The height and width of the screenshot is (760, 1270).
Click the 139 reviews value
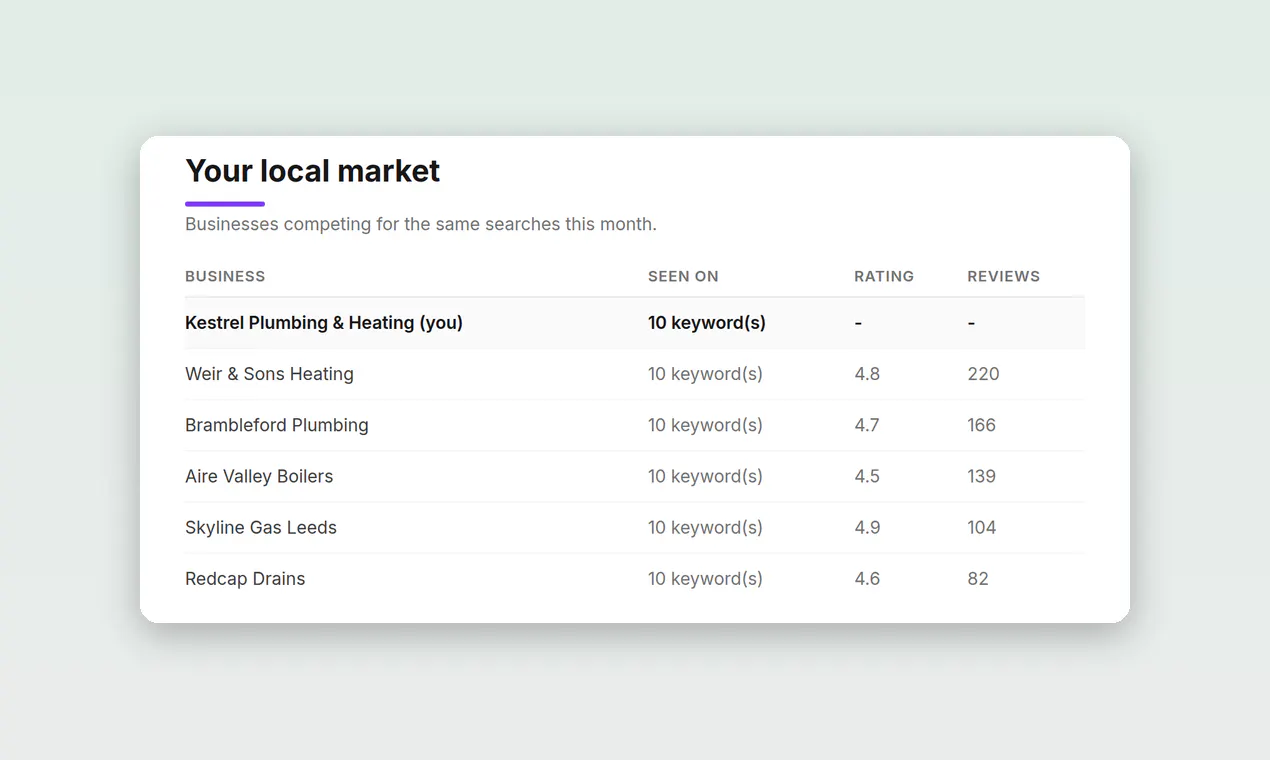tap(981, 476)
